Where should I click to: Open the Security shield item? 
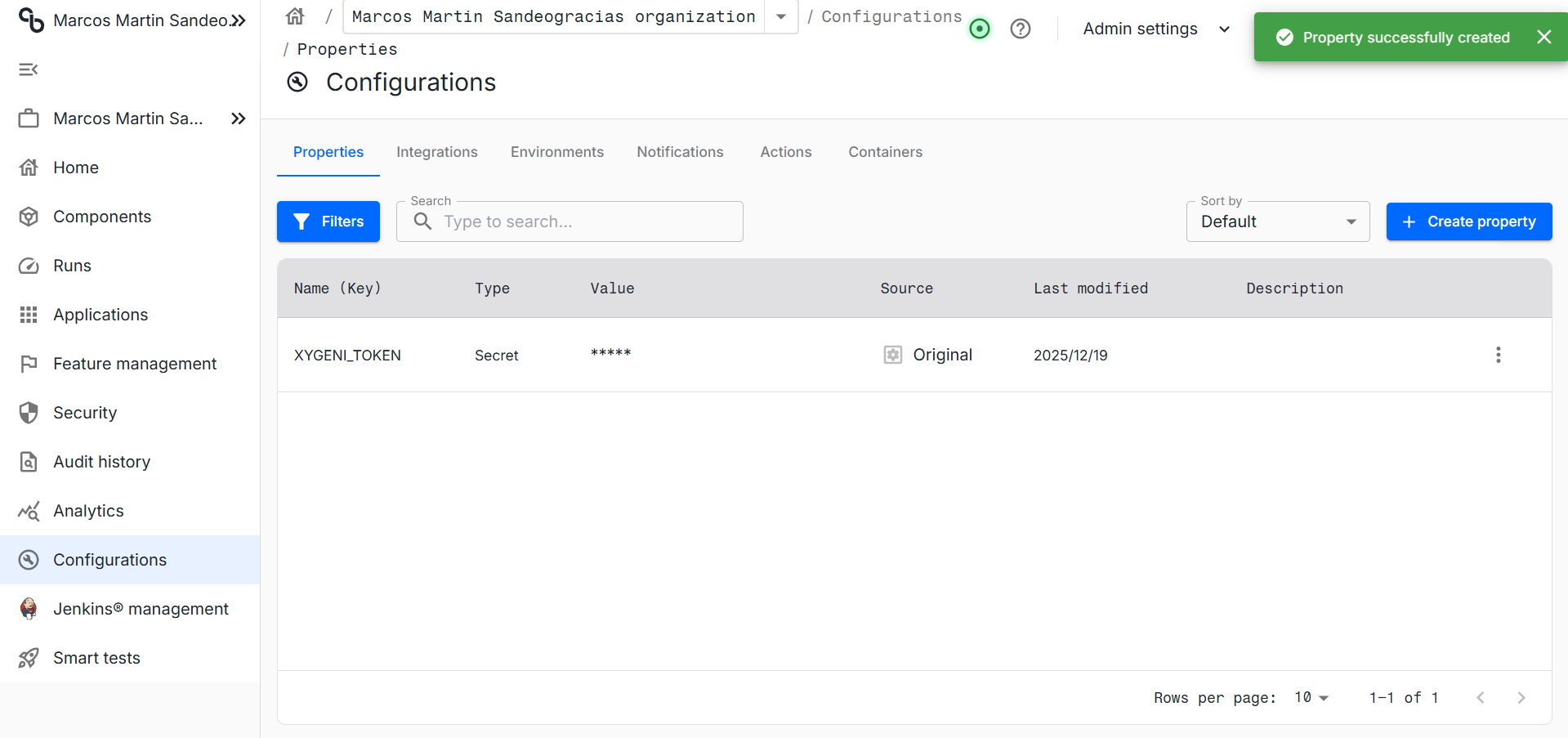click(84, 413)
